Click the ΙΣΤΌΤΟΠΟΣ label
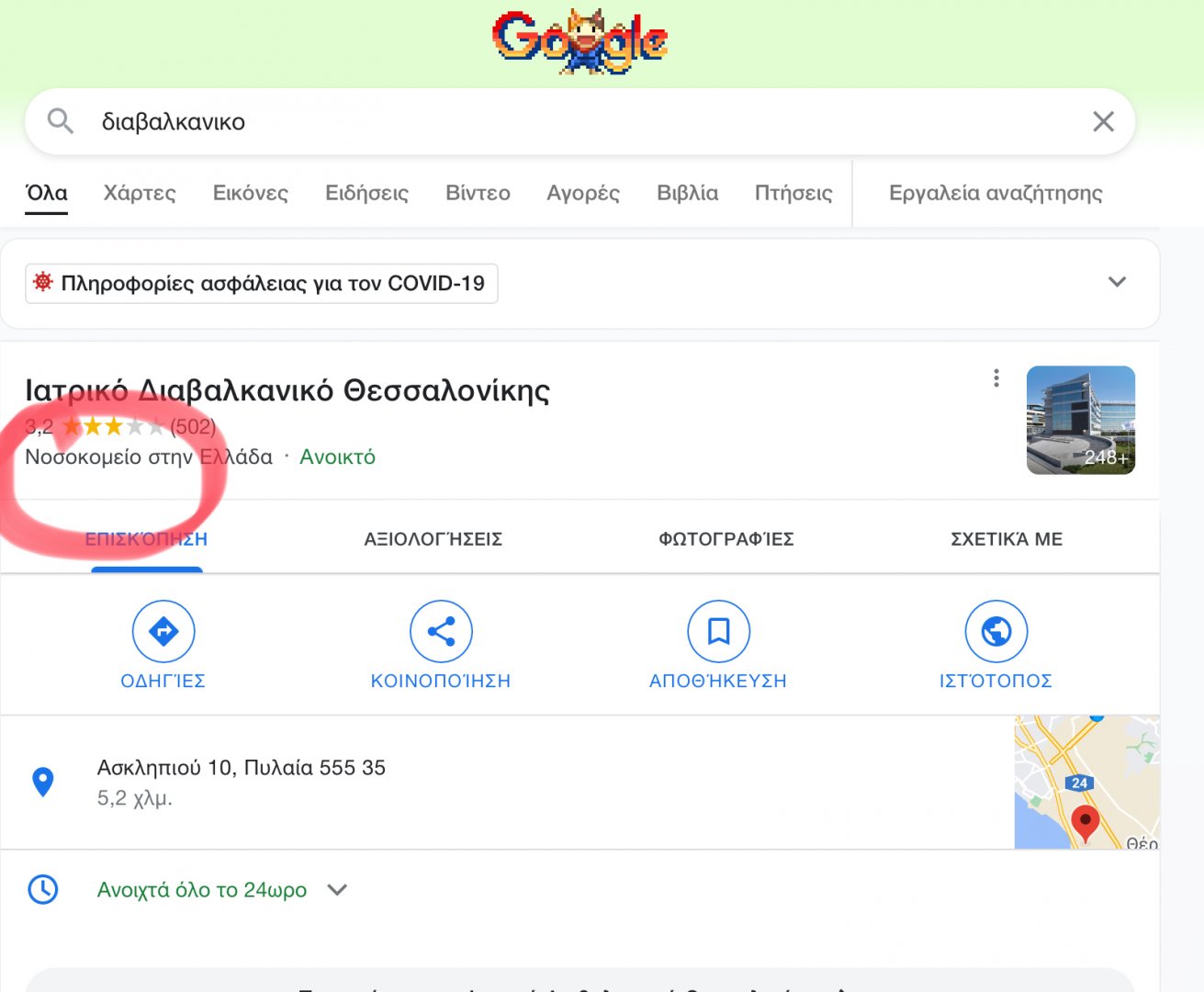The height and width of the screenshot is (992, 1204). point(996,681)
